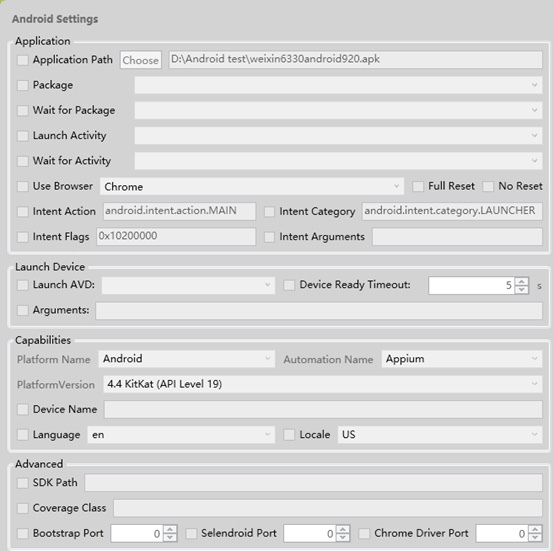
Task: Toggle the Wait for Activity checkbox
Action: point(23,161)
